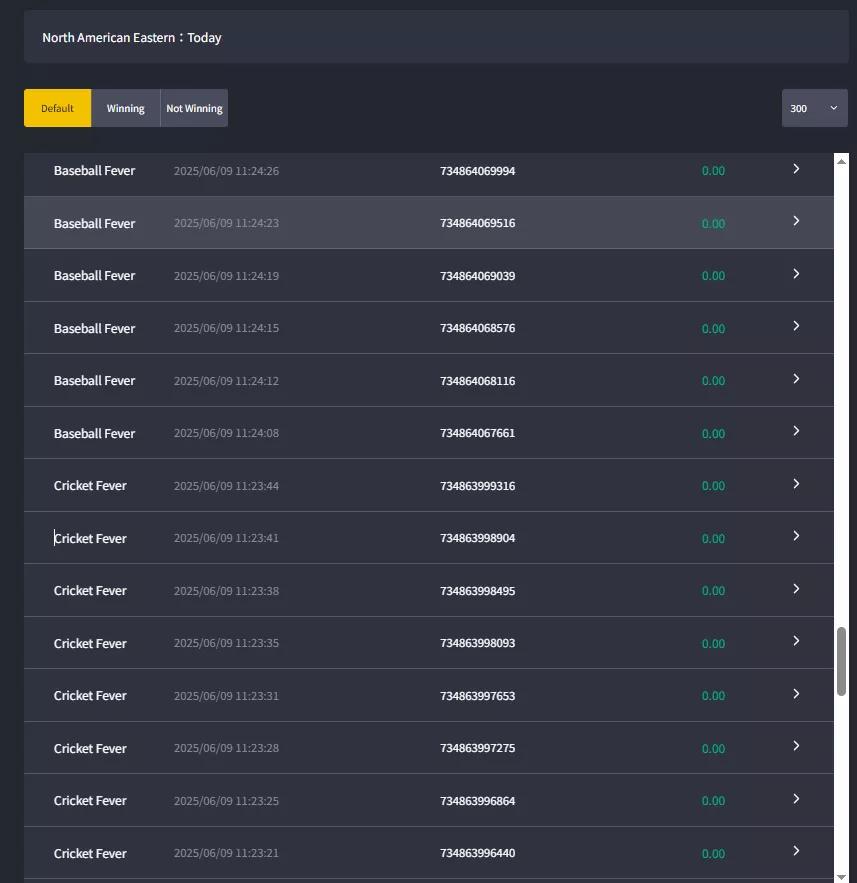Open detail arrow for record 734863996440
Viewport: 857px width, 883px height.
pos(796,851)
